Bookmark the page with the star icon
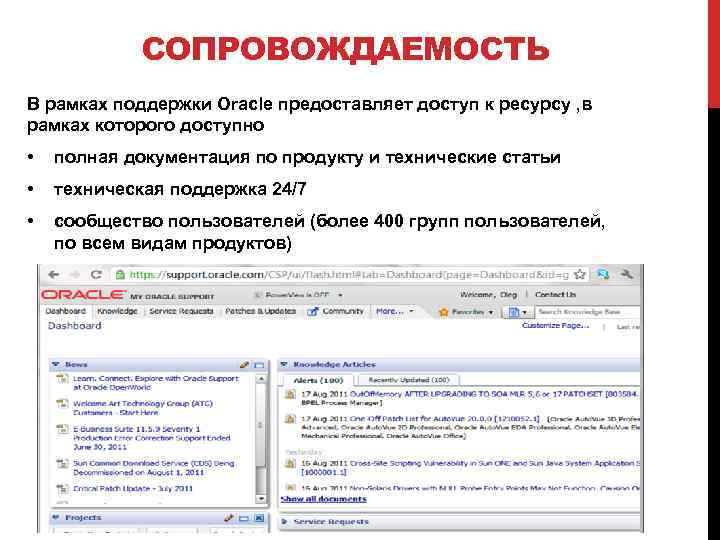 [x=580, y=275]
